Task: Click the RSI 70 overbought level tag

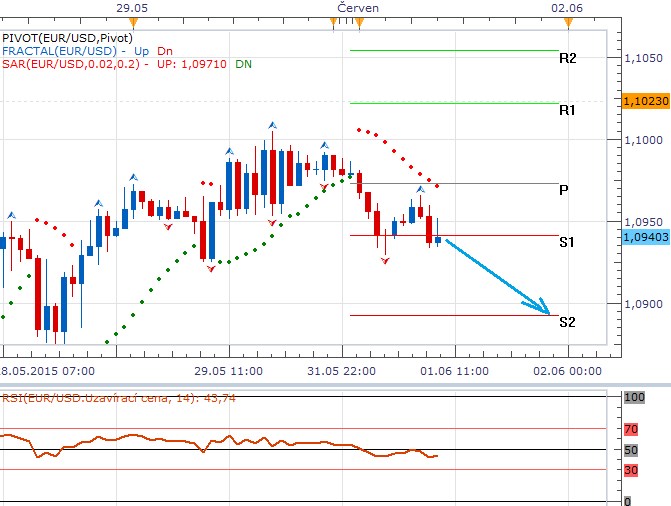Action: 630,429
